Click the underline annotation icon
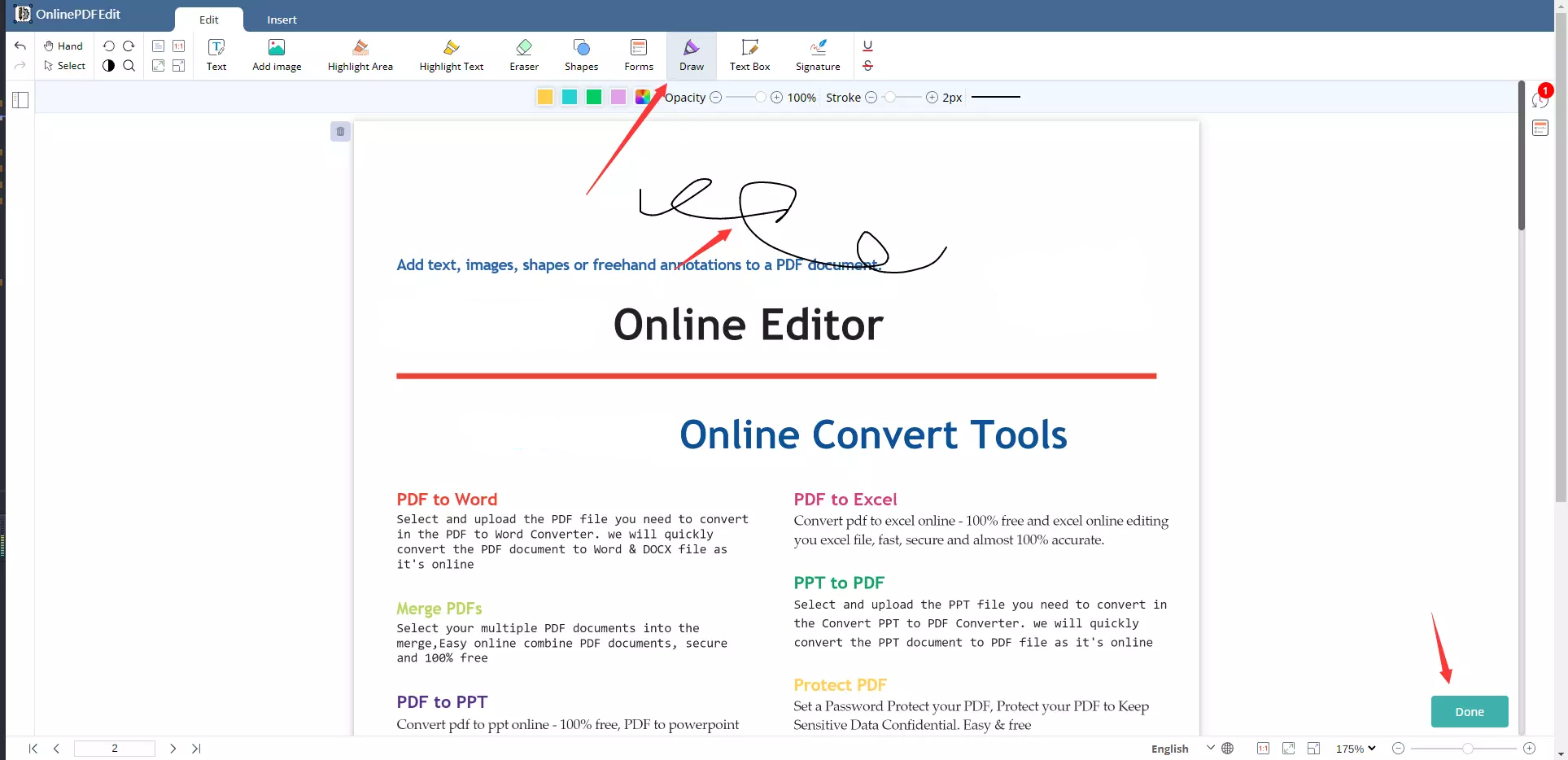Screen dimensions: 1568x760 pyautogui.click(x=867, y=46)
